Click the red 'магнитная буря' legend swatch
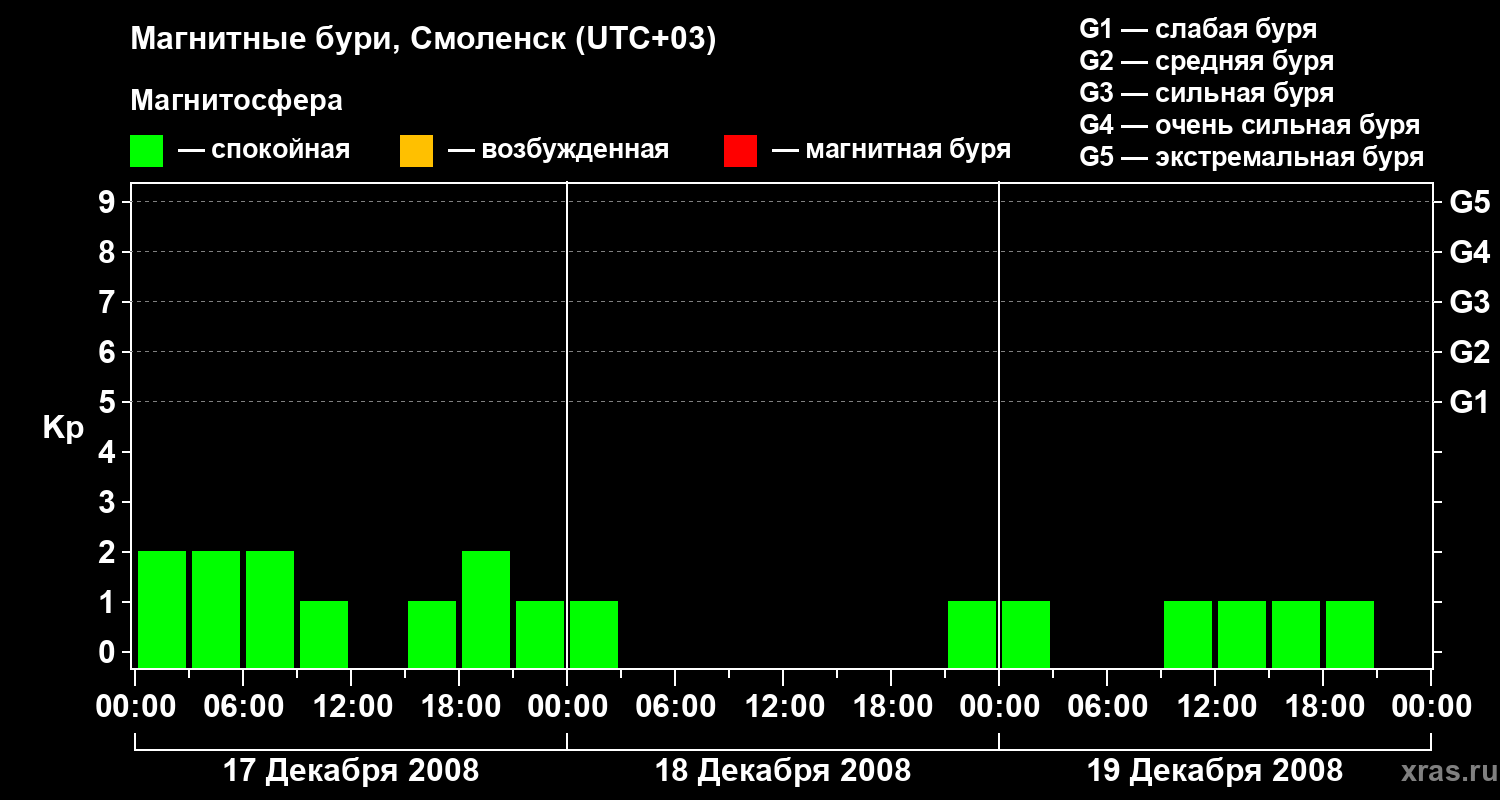The width and height of the screenshot is (1500, 800). click(740, 151)
